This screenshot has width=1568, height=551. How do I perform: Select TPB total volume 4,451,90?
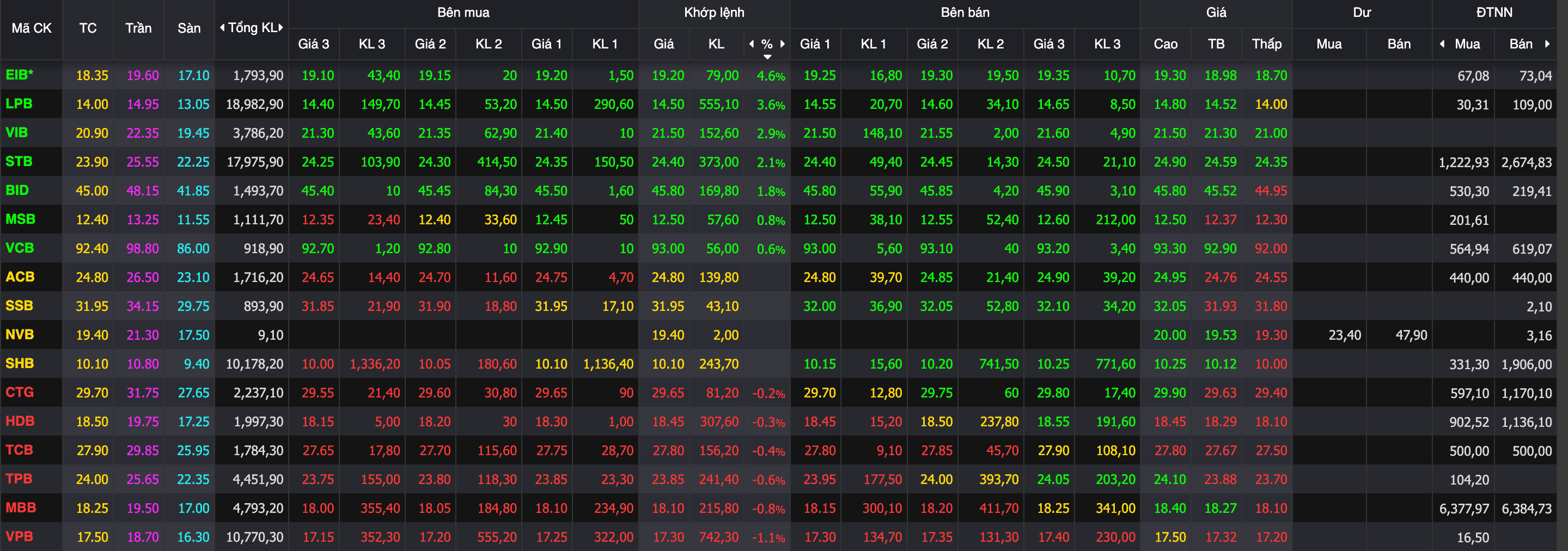[x=258, y=479]
